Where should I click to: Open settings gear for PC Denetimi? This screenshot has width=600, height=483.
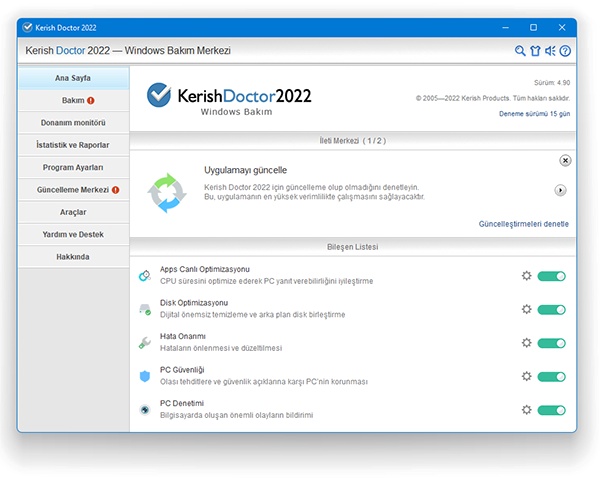pos(527,410)
